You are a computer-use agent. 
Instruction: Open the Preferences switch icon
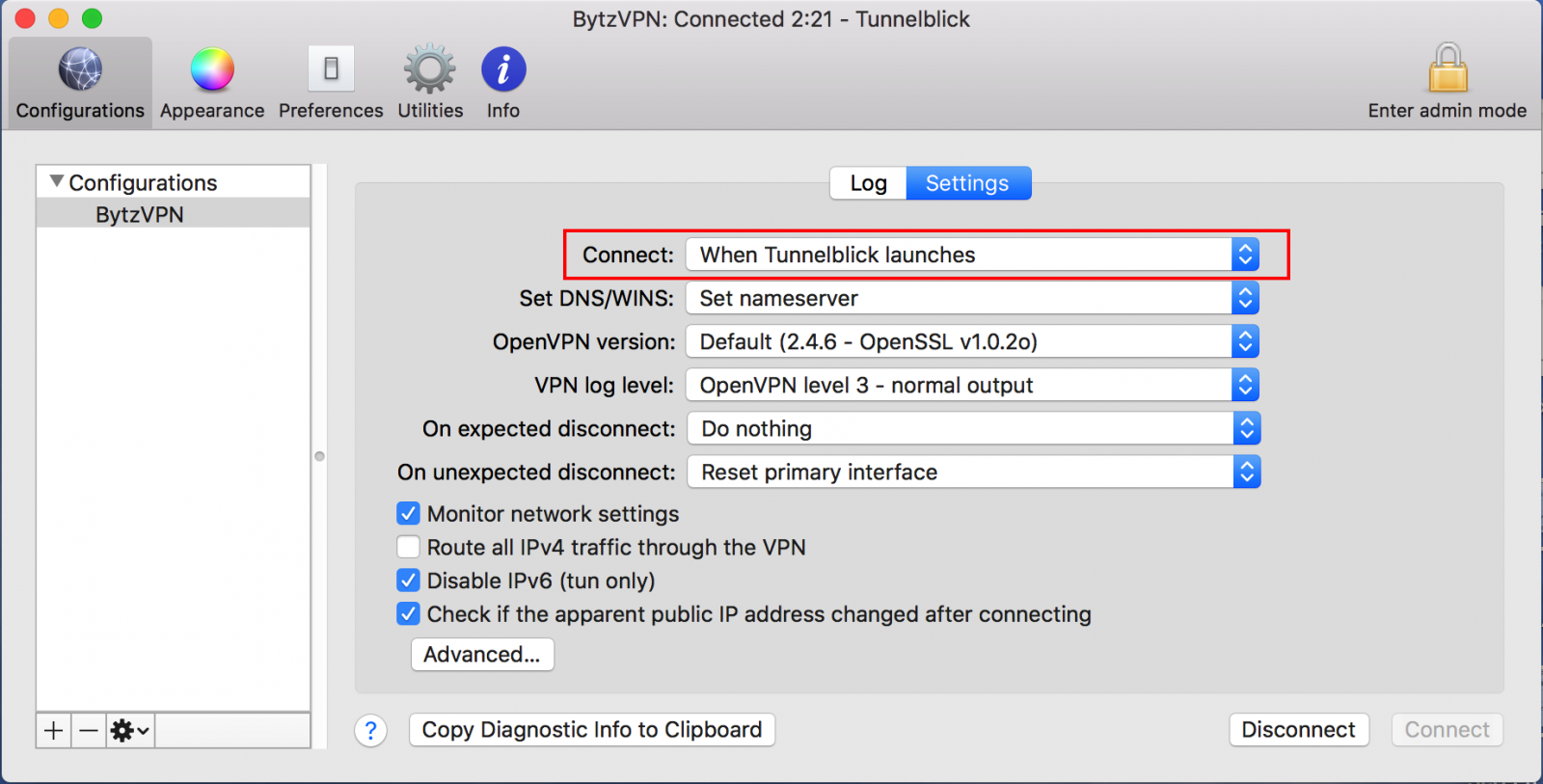(331, 69)
